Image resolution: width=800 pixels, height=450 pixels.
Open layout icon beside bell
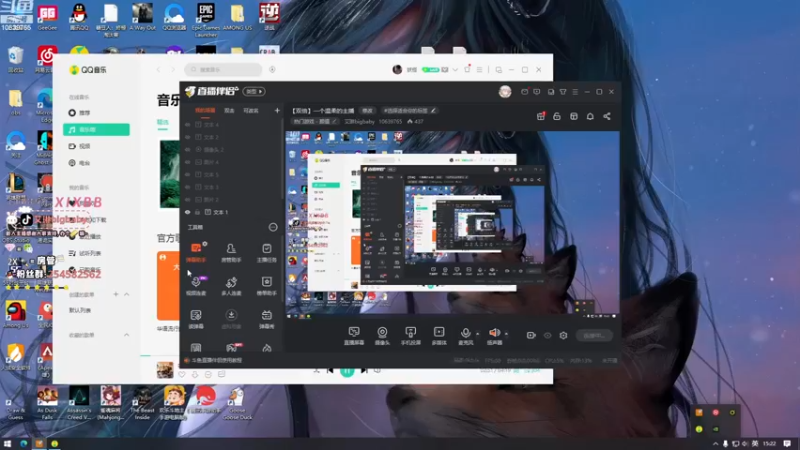(x=573, y=116)
